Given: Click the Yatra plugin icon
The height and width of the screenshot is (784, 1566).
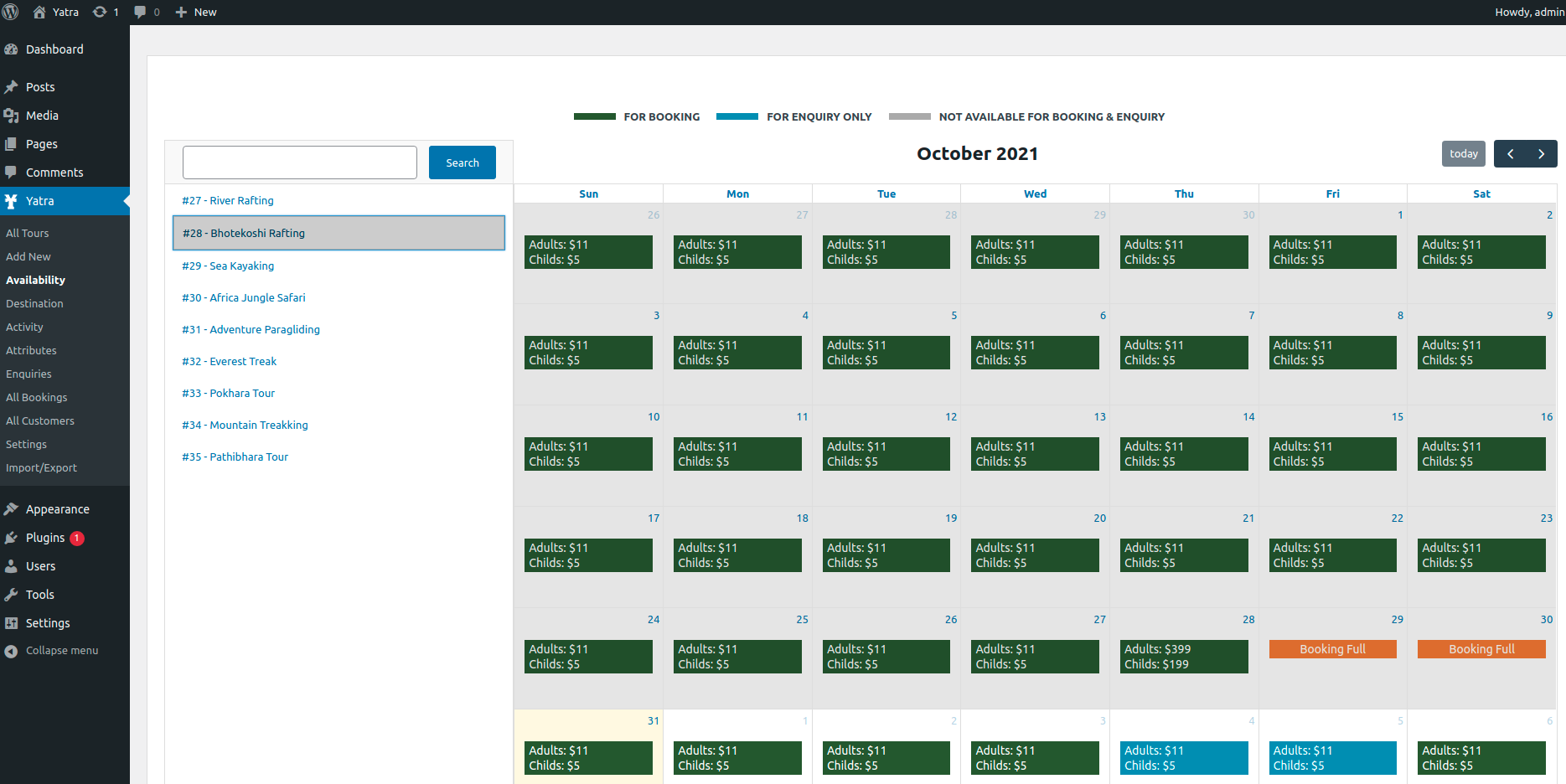Looking at the screenshot, I should (x=11, y=201).
